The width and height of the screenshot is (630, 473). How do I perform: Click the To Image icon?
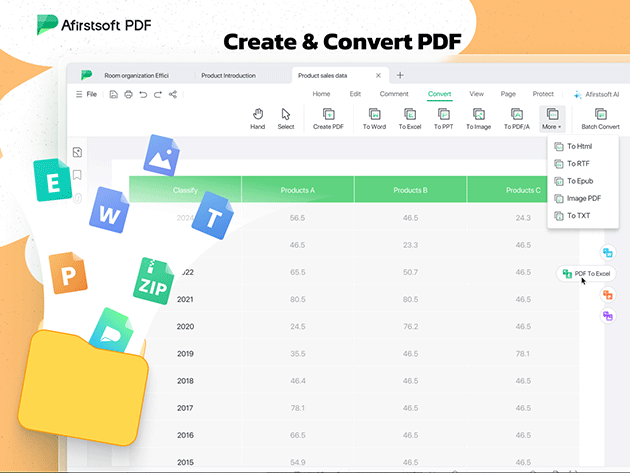pos(478,118)
